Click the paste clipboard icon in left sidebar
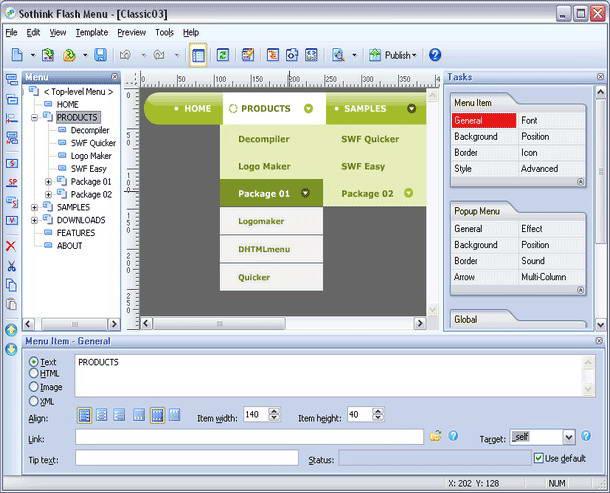Viewport: 610px width, 493px height. (11, 304)
